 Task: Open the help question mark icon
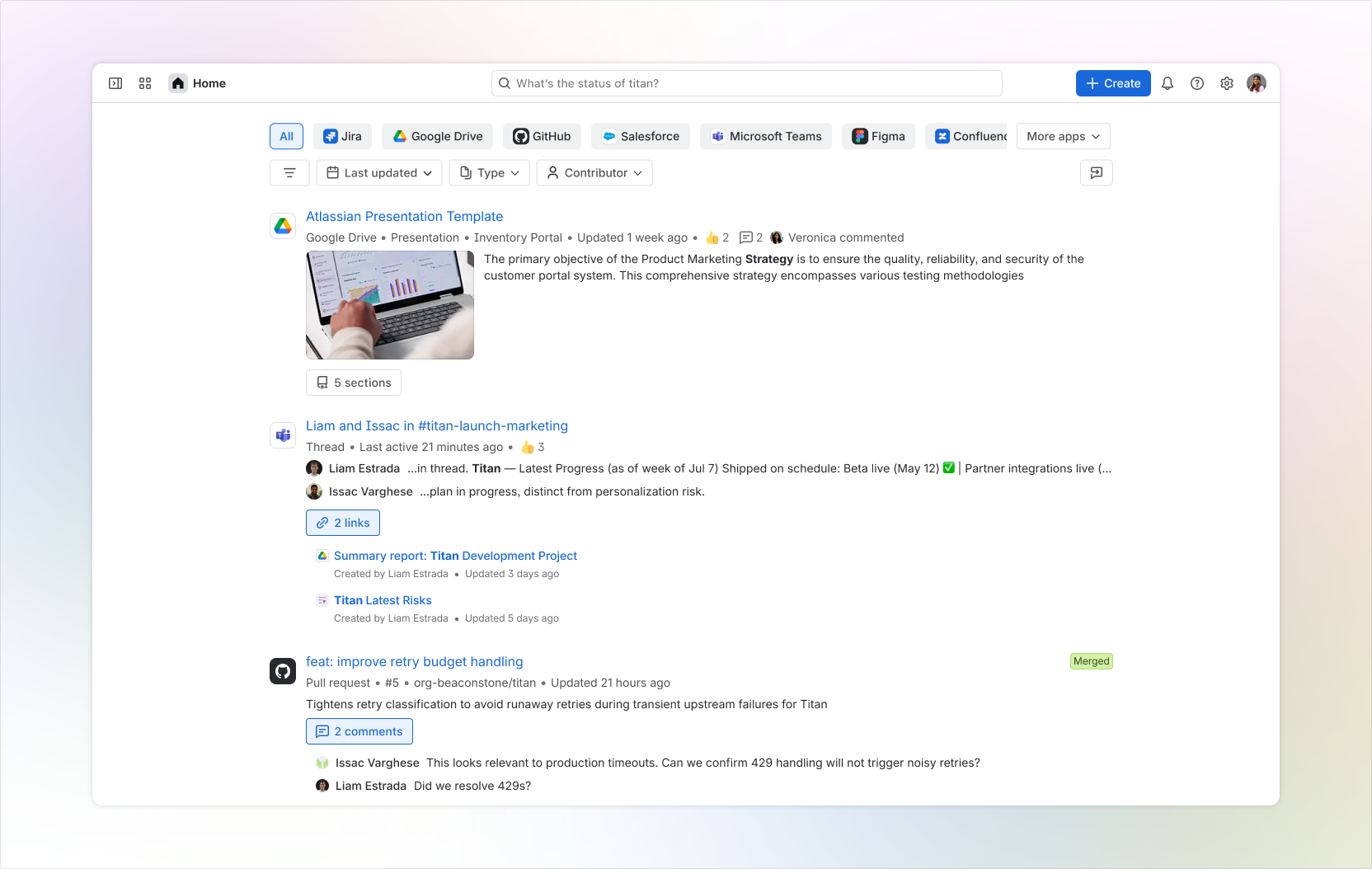1197,83
